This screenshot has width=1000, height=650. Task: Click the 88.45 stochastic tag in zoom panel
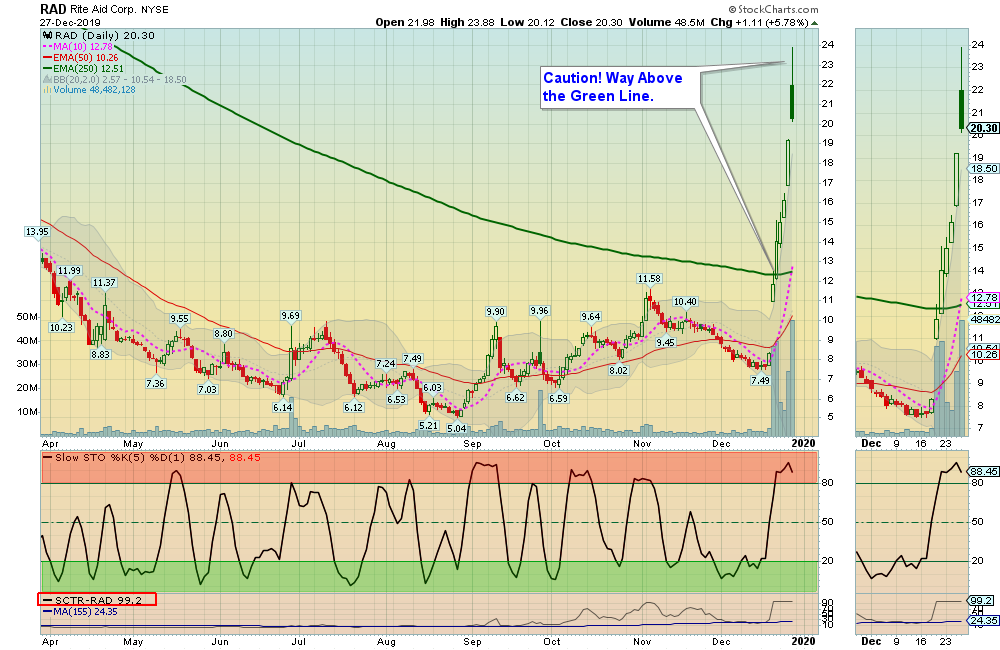(x=984, y=471)
